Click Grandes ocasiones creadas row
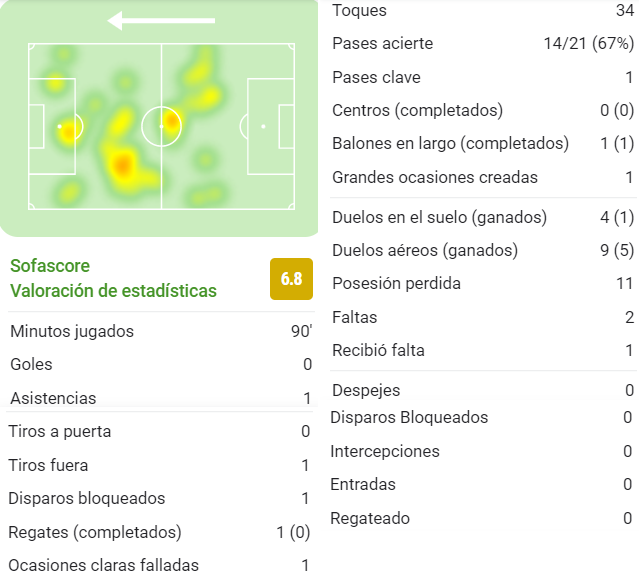 coord(483,177)
